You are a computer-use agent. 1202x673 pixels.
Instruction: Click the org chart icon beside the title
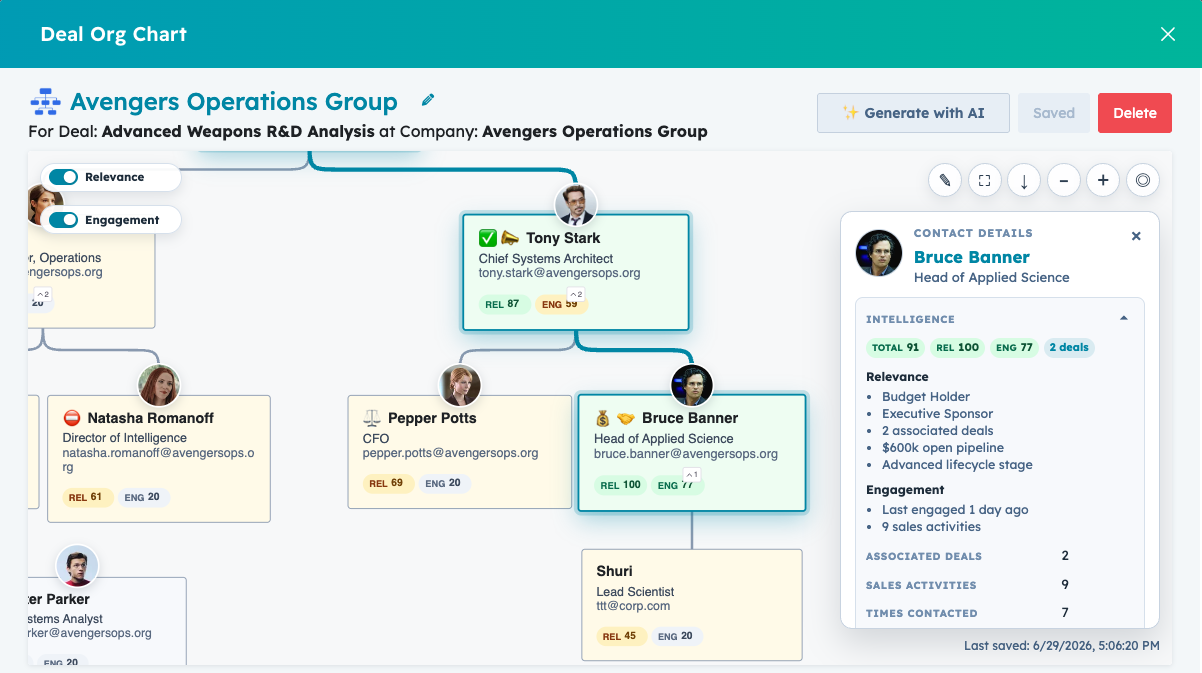click(x=45, y=102)
